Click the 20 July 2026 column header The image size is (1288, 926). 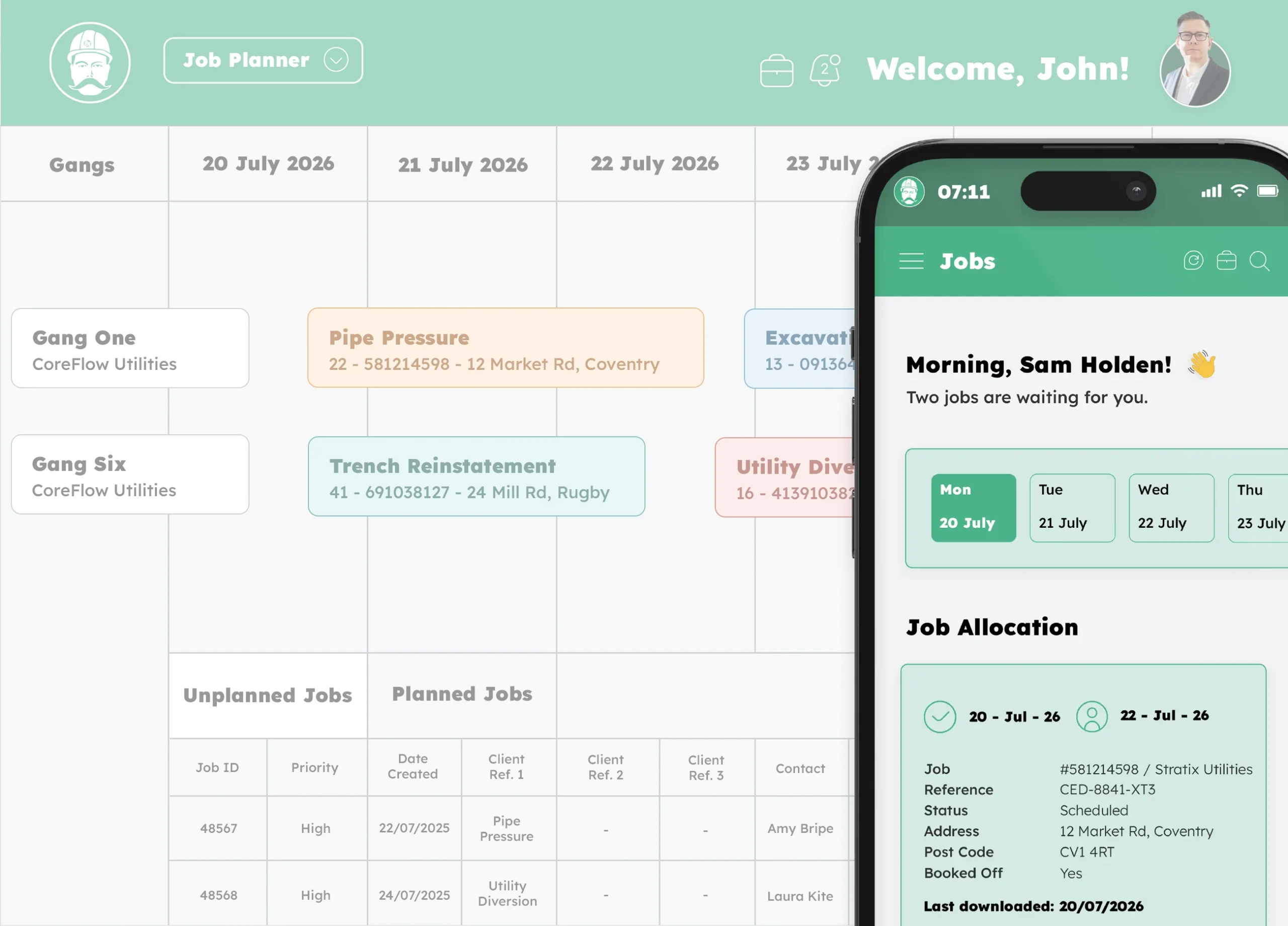[x=268, y=164]
